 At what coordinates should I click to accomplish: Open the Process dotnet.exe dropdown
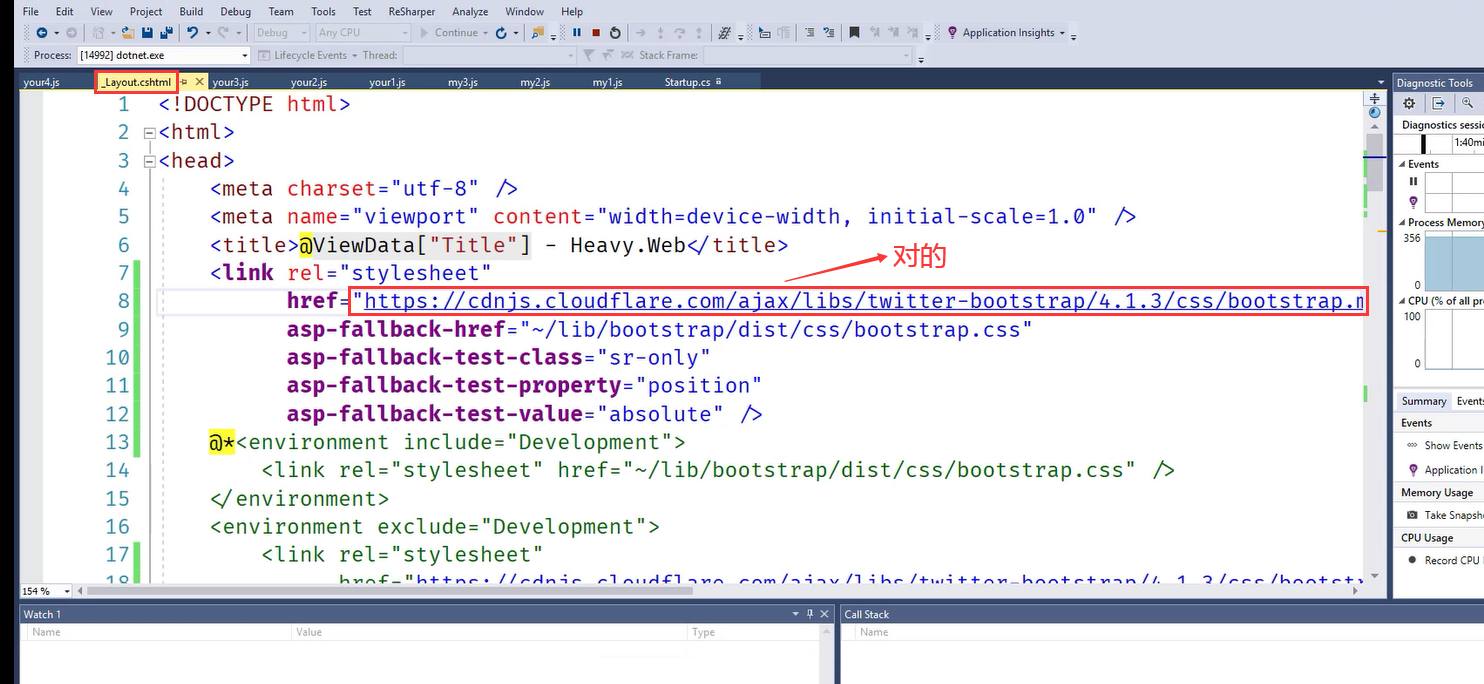(x=244, y=55)
